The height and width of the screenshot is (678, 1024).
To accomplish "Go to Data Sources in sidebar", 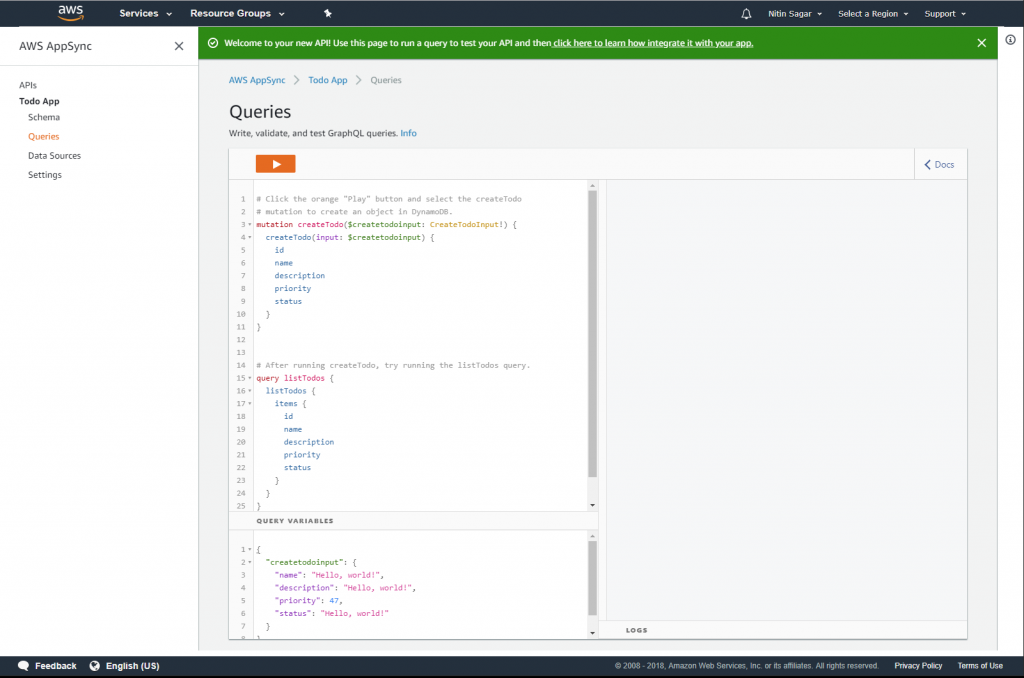I will [x=54, y=156].
